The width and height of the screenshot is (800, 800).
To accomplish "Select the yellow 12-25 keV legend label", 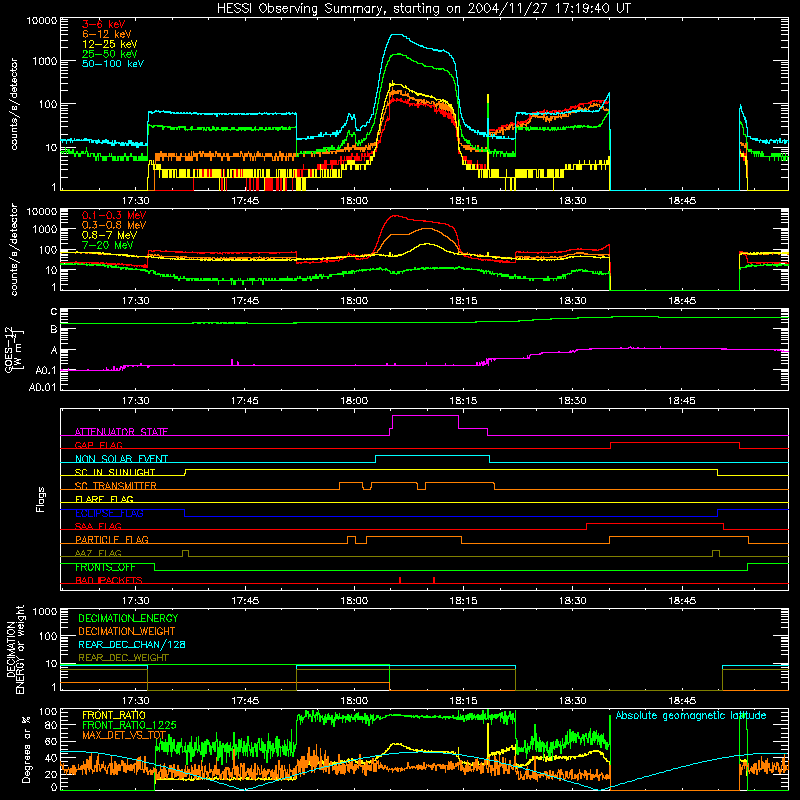I will [x=110, y=44].
